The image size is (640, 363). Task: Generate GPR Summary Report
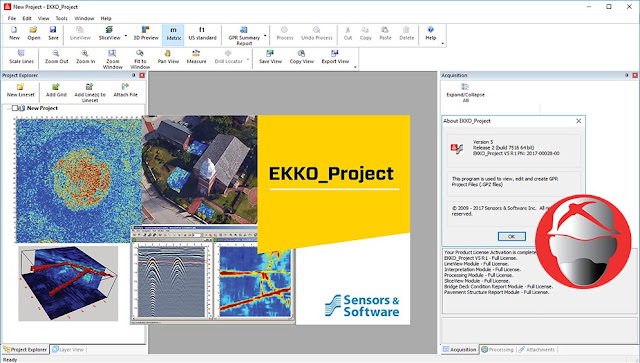click(244, 36)
